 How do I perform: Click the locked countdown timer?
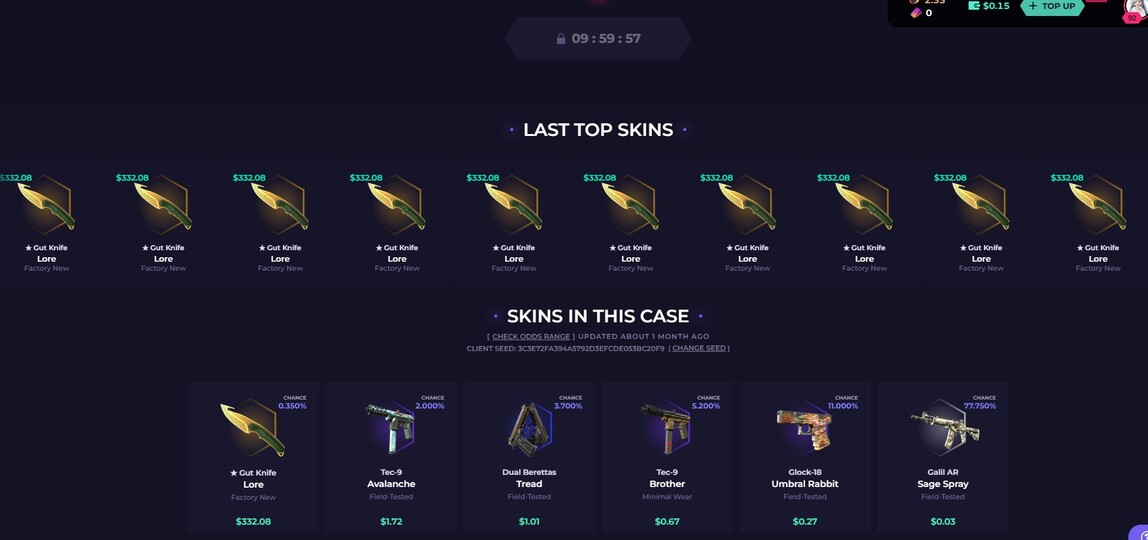coord(598,38)
